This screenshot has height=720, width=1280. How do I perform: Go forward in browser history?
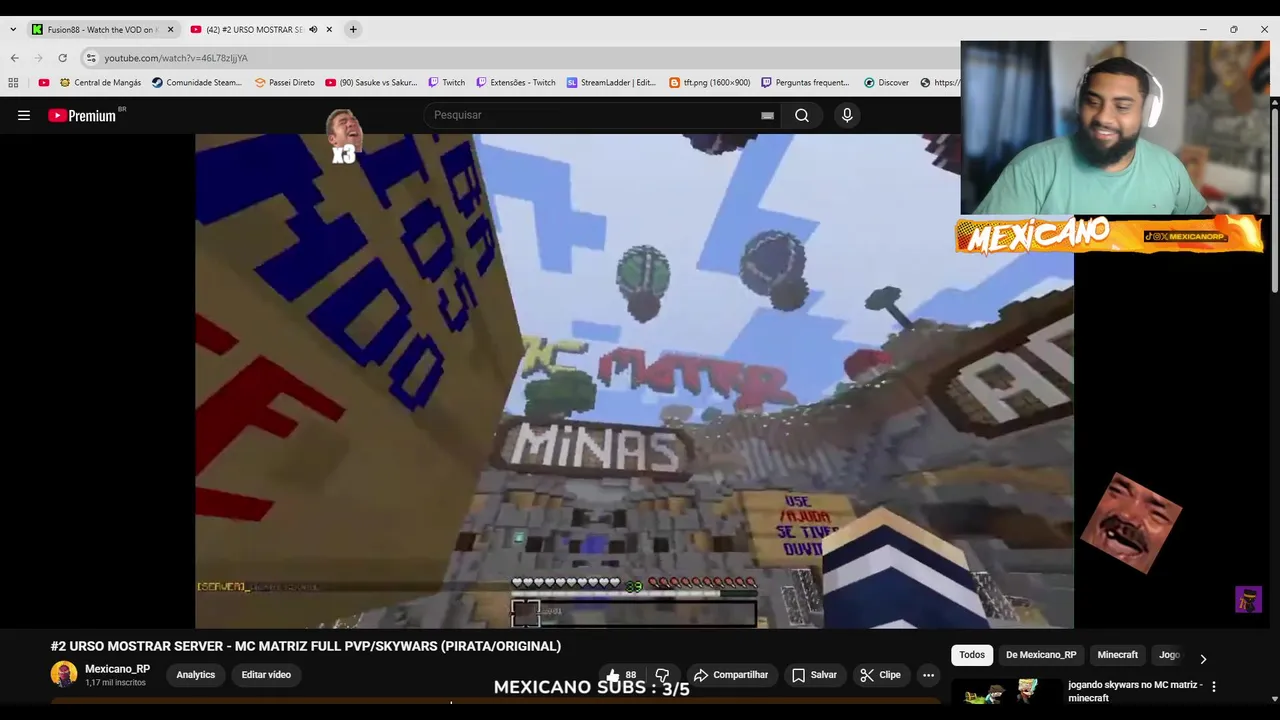pos(39,58)
